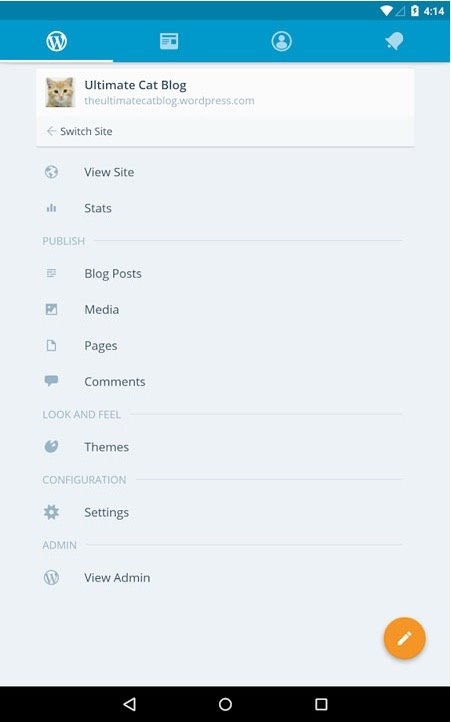Tap the Switch Site back arrow
451x723 pixels.
[51, 131]
